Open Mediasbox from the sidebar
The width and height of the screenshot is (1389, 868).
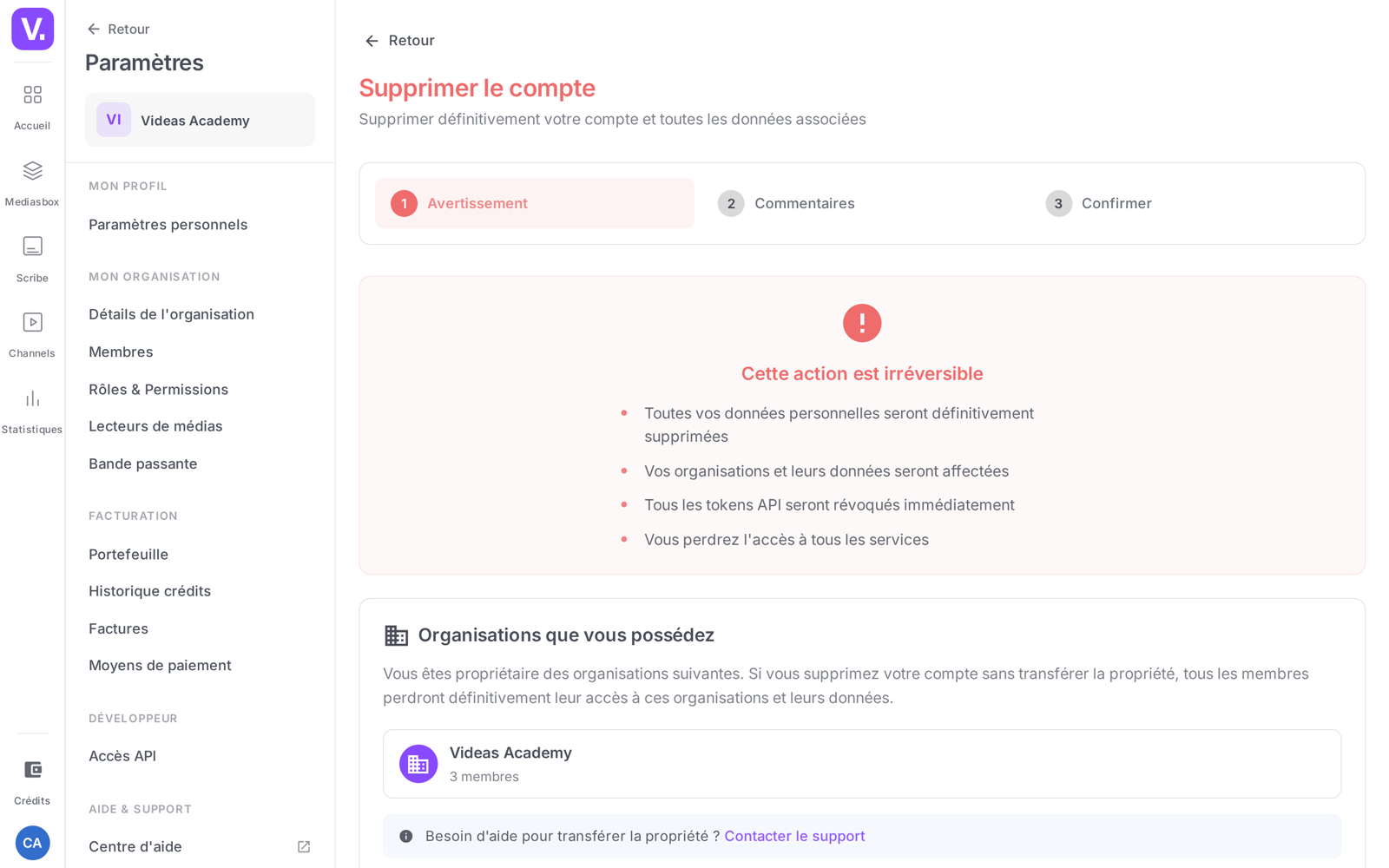click(x=32, y=171)
